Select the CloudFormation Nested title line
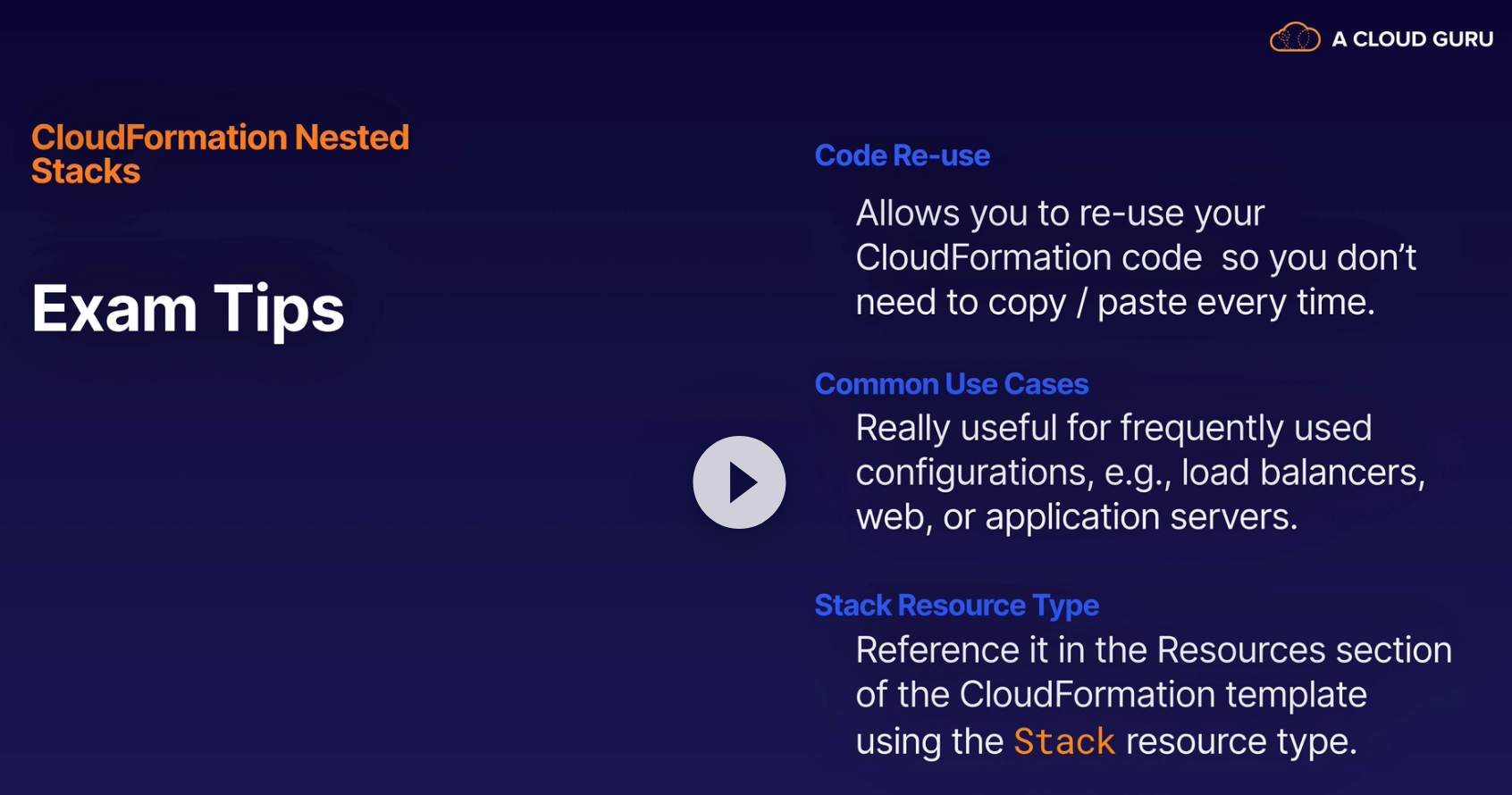The image size is (1512, 795). (x=220, y=138)
